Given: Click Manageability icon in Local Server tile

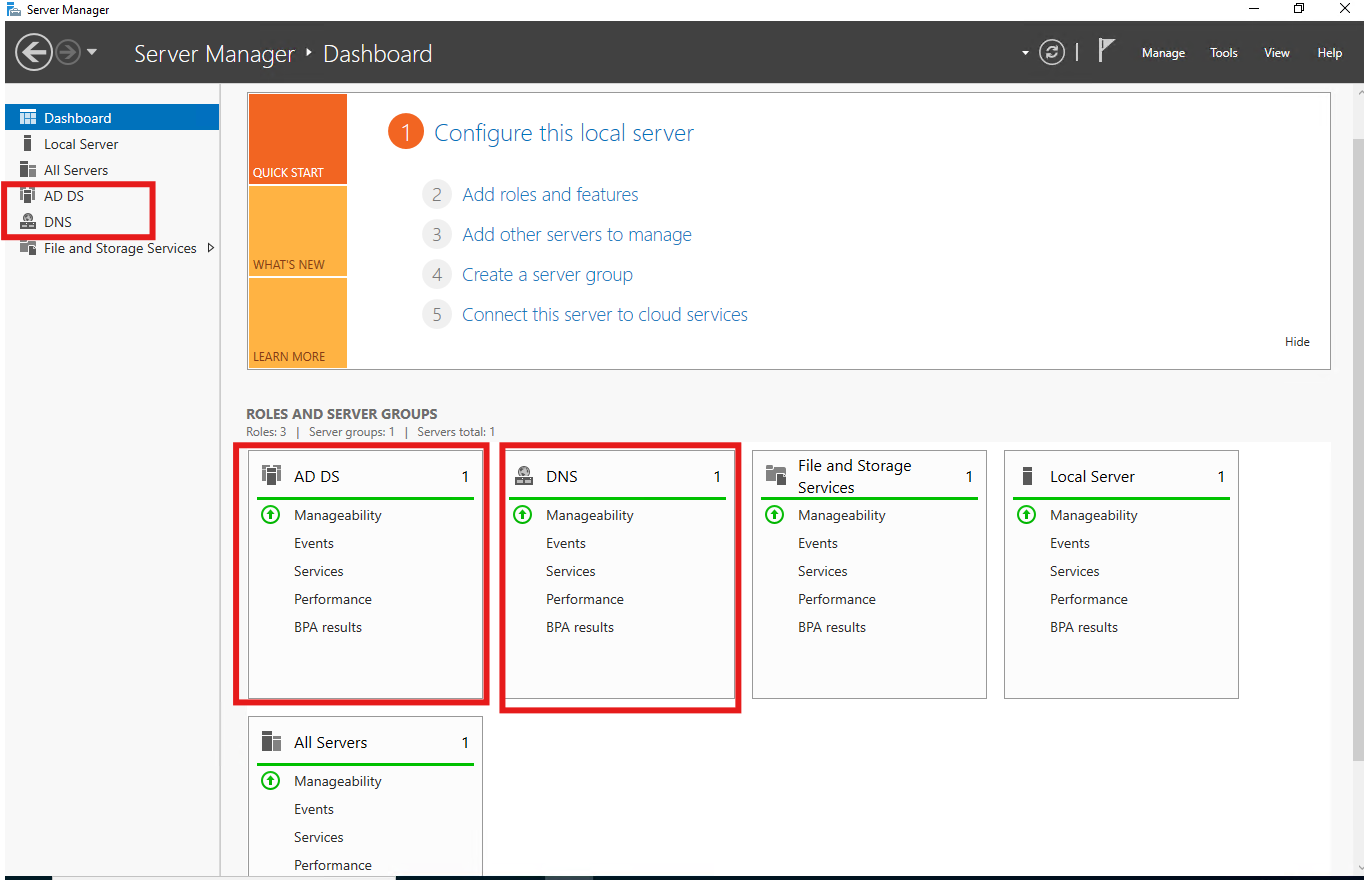Looking at the screenshot, I should 1026,515.
